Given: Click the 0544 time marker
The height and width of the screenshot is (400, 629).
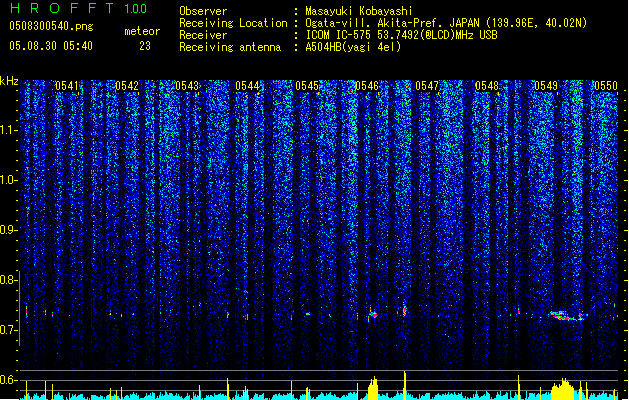Looking at the screenshot, I should [x=247, y=86].
